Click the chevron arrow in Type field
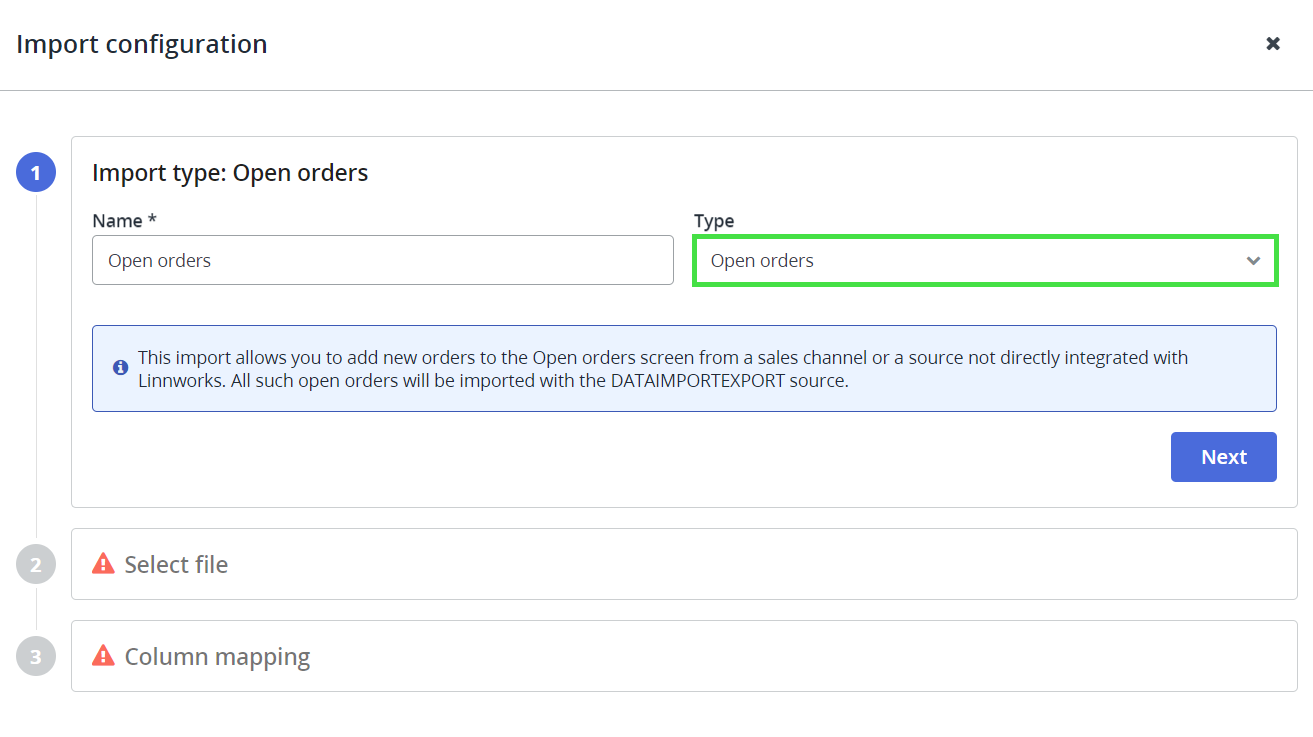The image size is (1313, 737). pos(1253,261)
